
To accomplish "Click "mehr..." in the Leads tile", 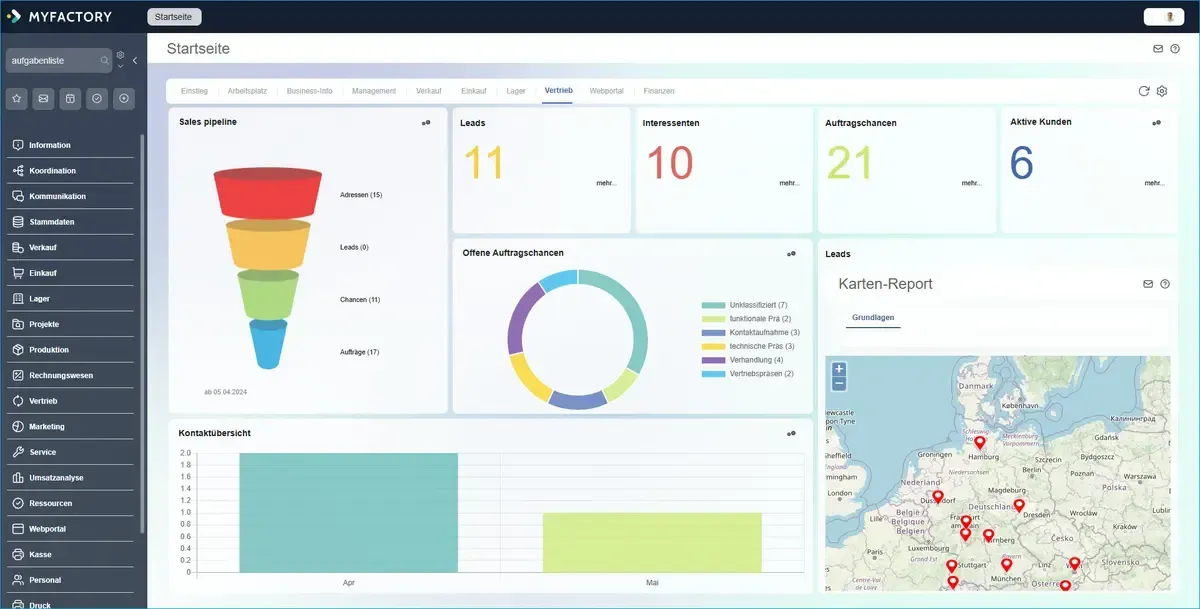I will tap(606, 184).
